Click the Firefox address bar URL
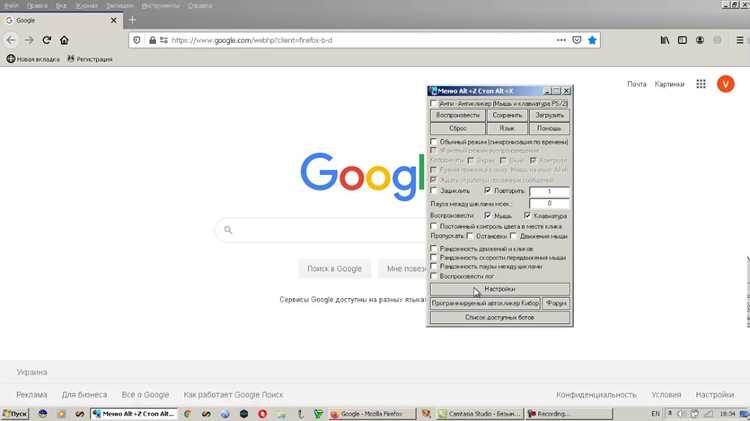The width and height of the screenshot is (750, 421). [x=252, y=40]
